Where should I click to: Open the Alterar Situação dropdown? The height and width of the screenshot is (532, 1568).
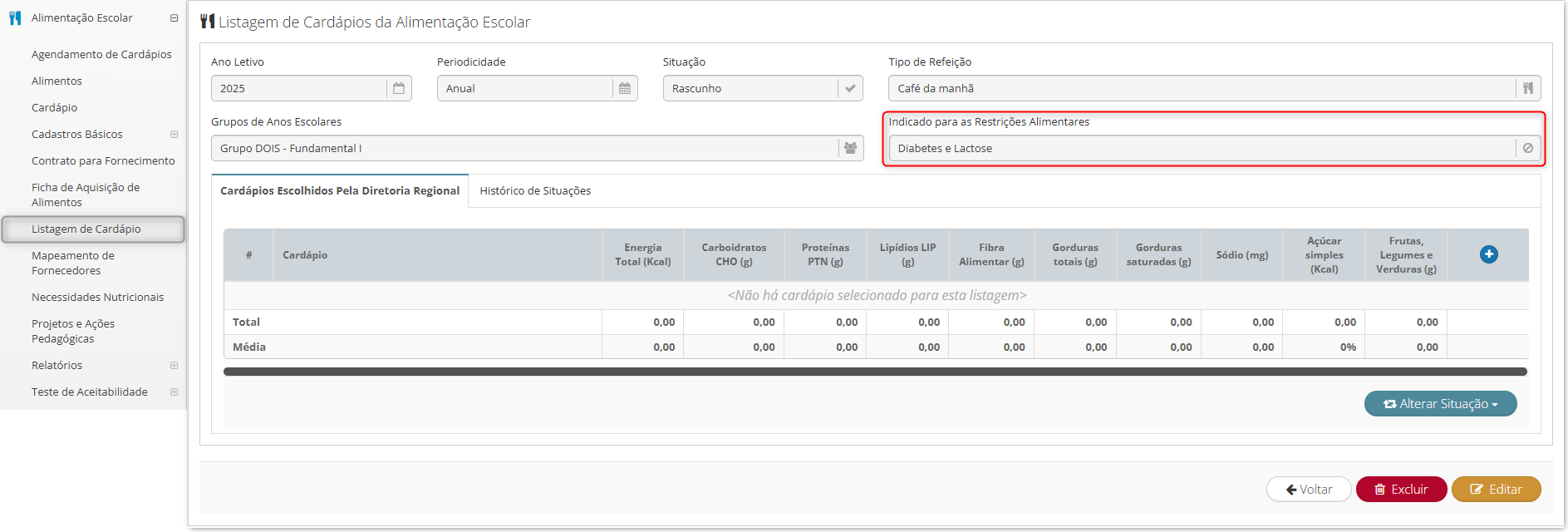[1440, 403]
